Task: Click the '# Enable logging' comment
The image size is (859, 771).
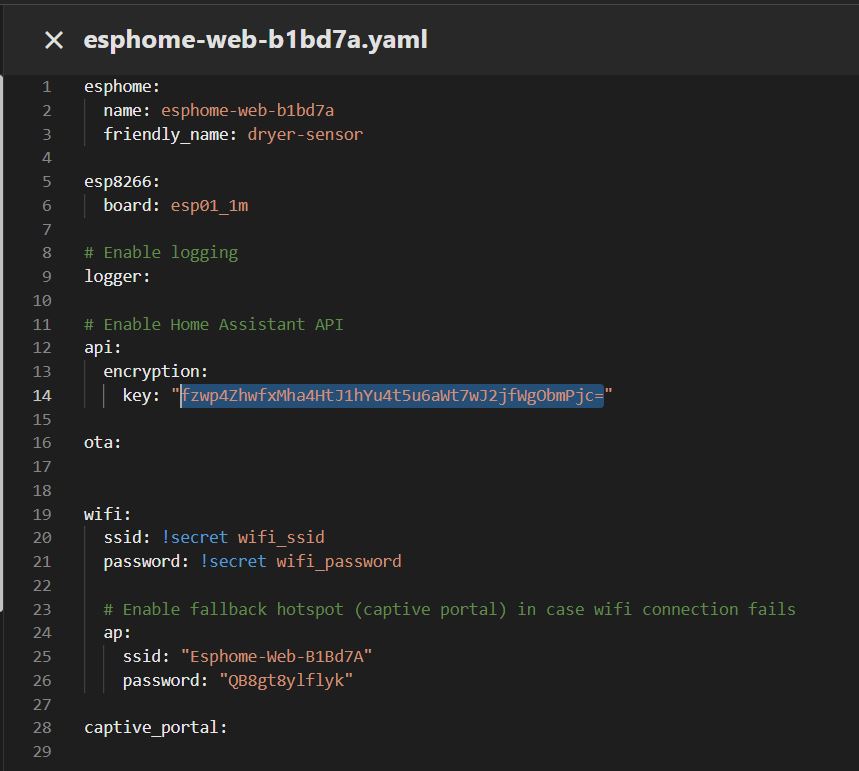Action: click(161, 253)
